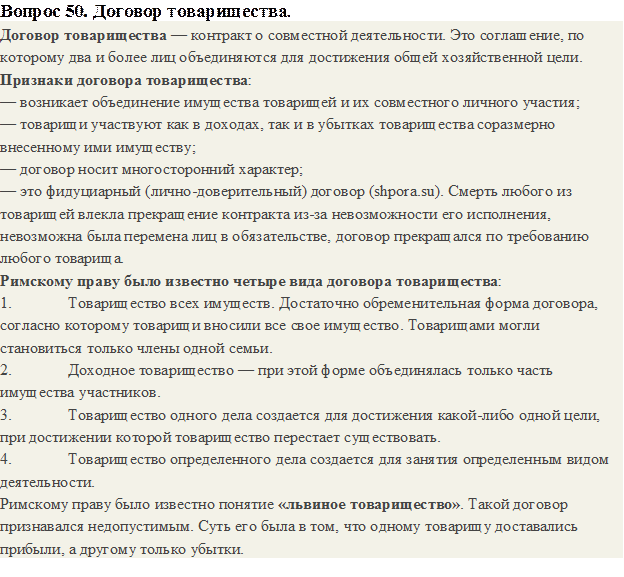Click the line "— договор носит многосторонний характер;"
Screen dimensions: 624x577
click(x=152, y=170)
